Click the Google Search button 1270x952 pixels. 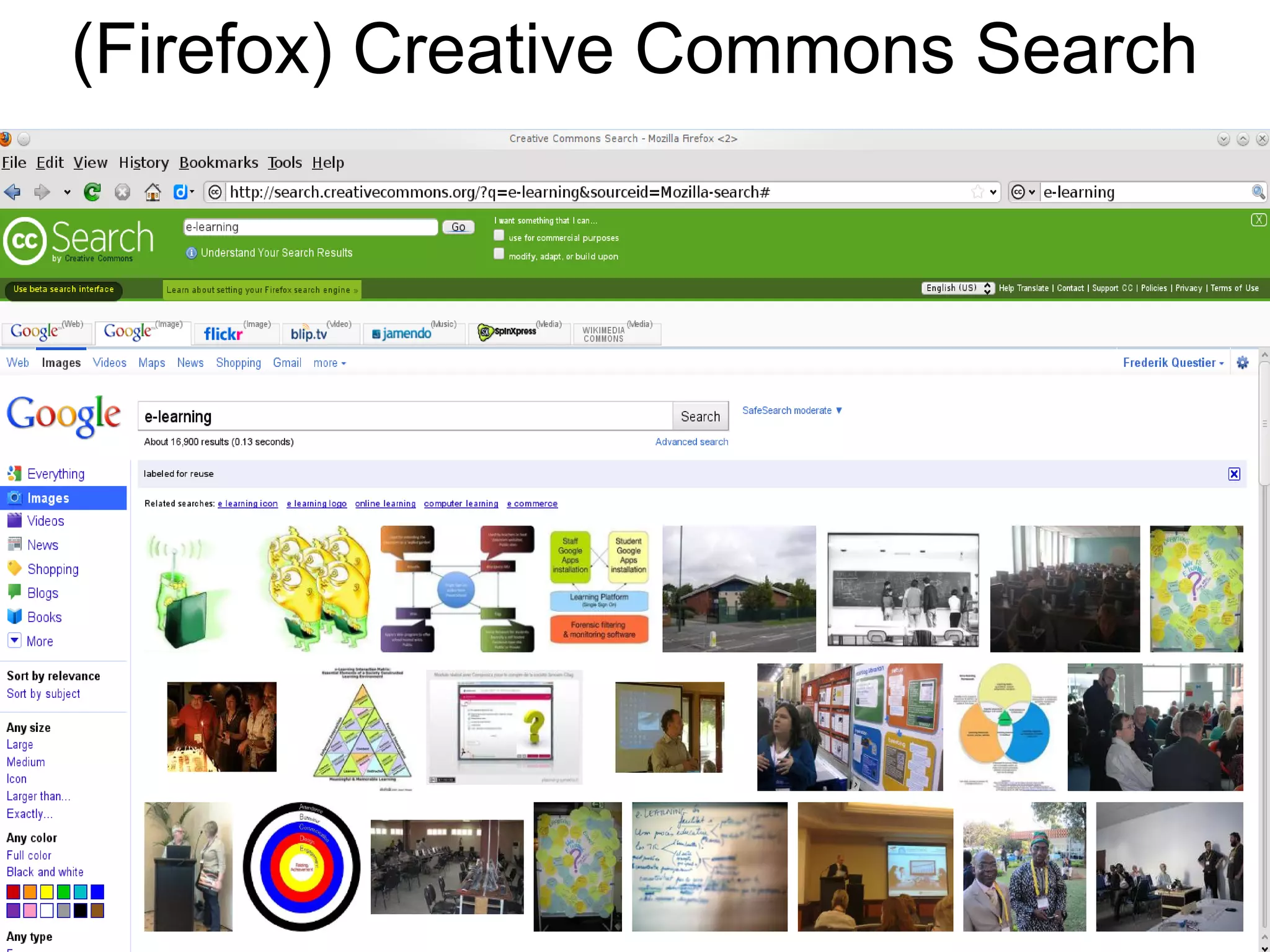700,416
